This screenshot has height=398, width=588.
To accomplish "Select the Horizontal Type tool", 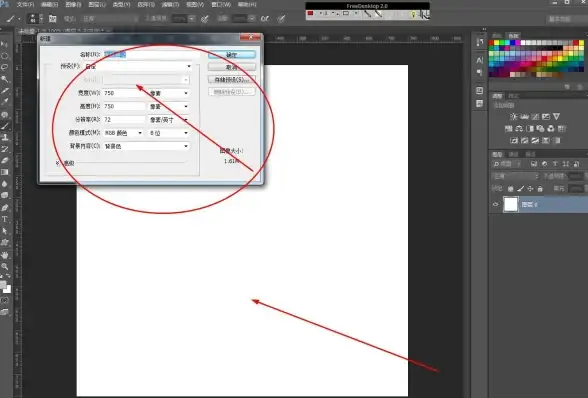I will [4, 219].
